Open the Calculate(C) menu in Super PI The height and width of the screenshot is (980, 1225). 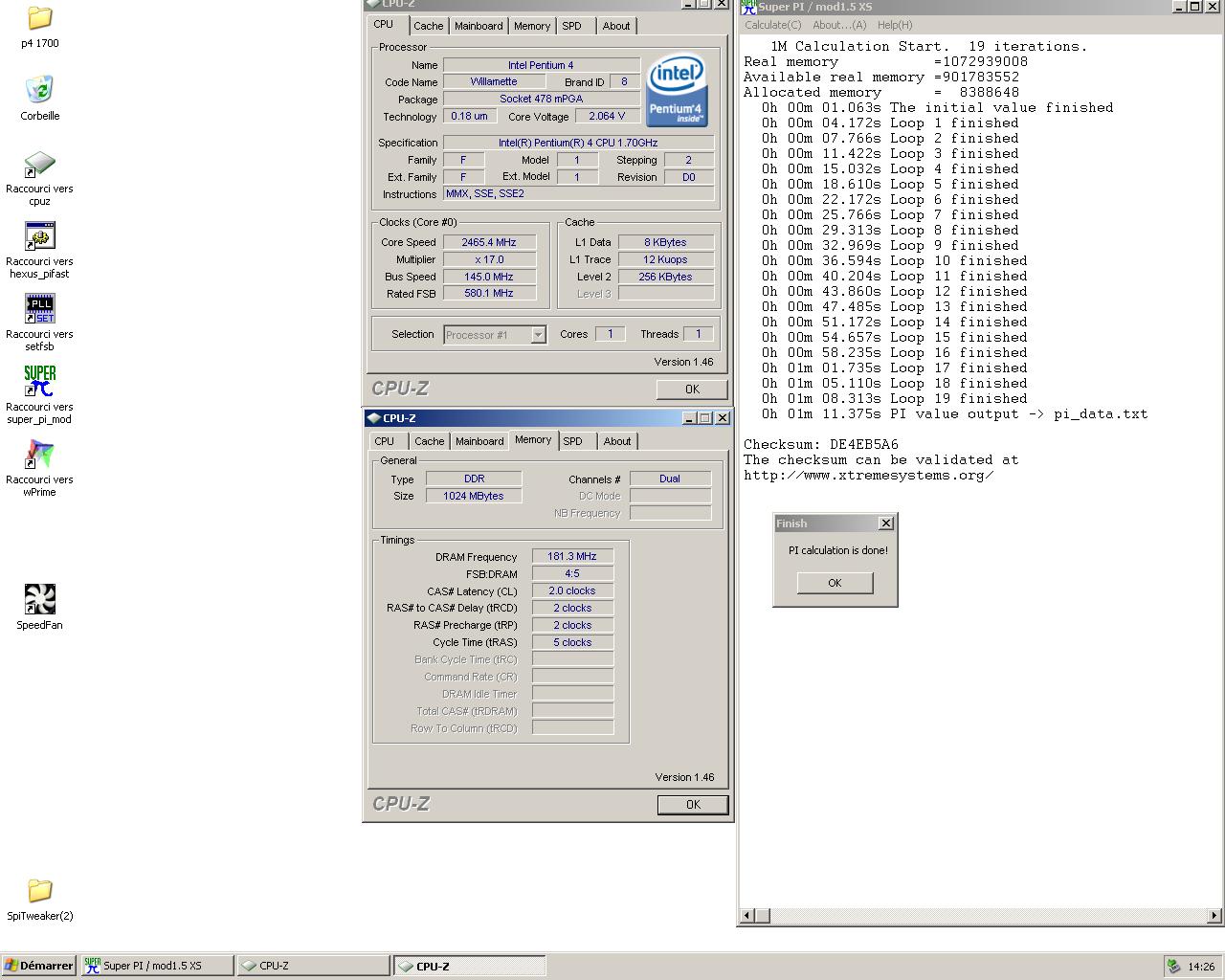(x=773, y=25)
